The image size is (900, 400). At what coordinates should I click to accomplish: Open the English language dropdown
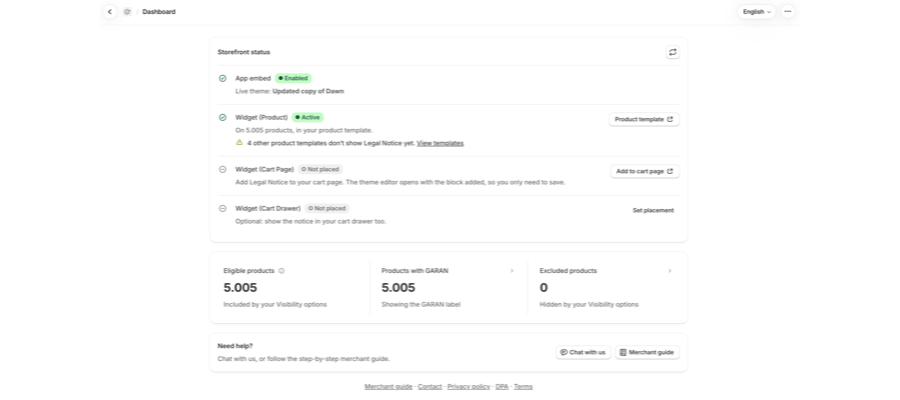(756, 11)
